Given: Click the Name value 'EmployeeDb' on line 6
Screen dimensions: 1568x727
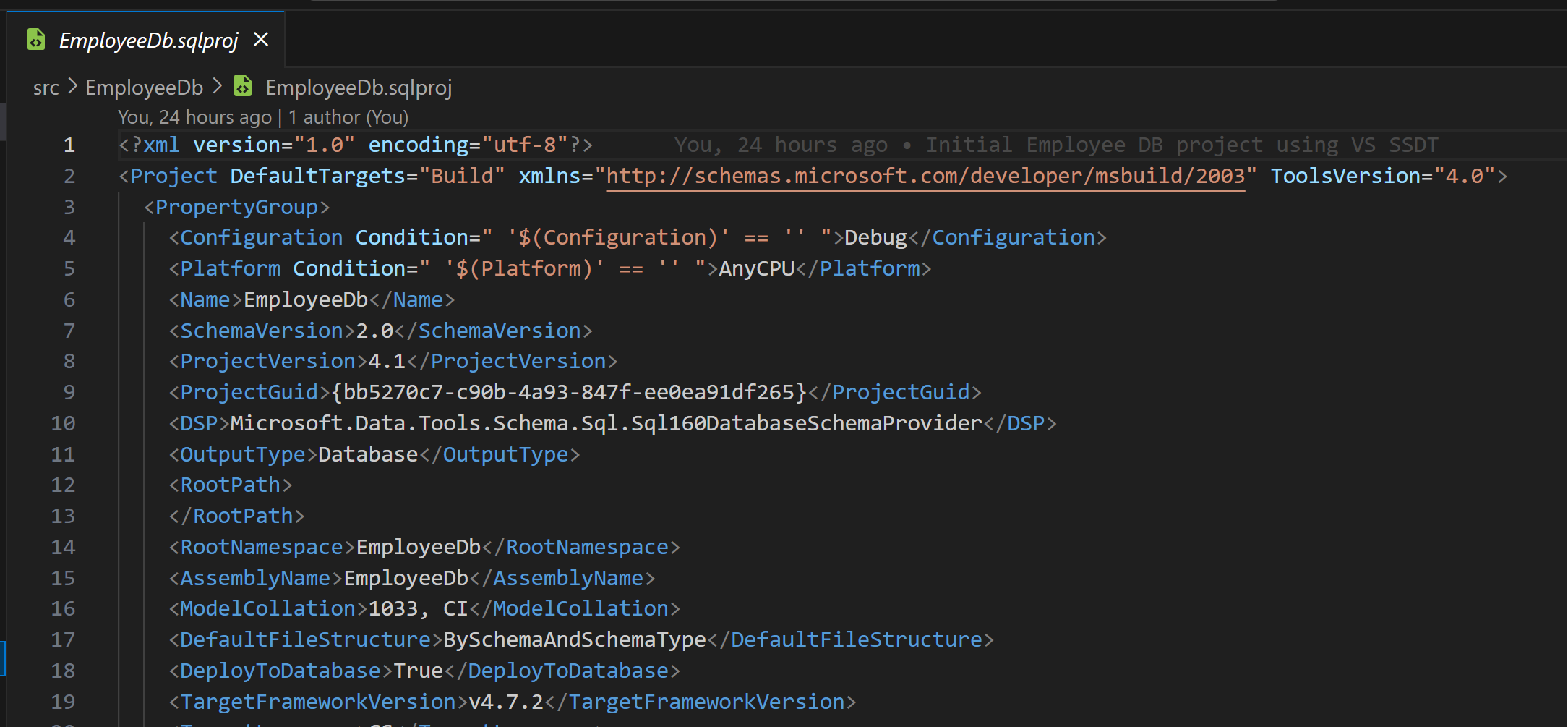Looking at the screenshot, I should tap(306, 299).
